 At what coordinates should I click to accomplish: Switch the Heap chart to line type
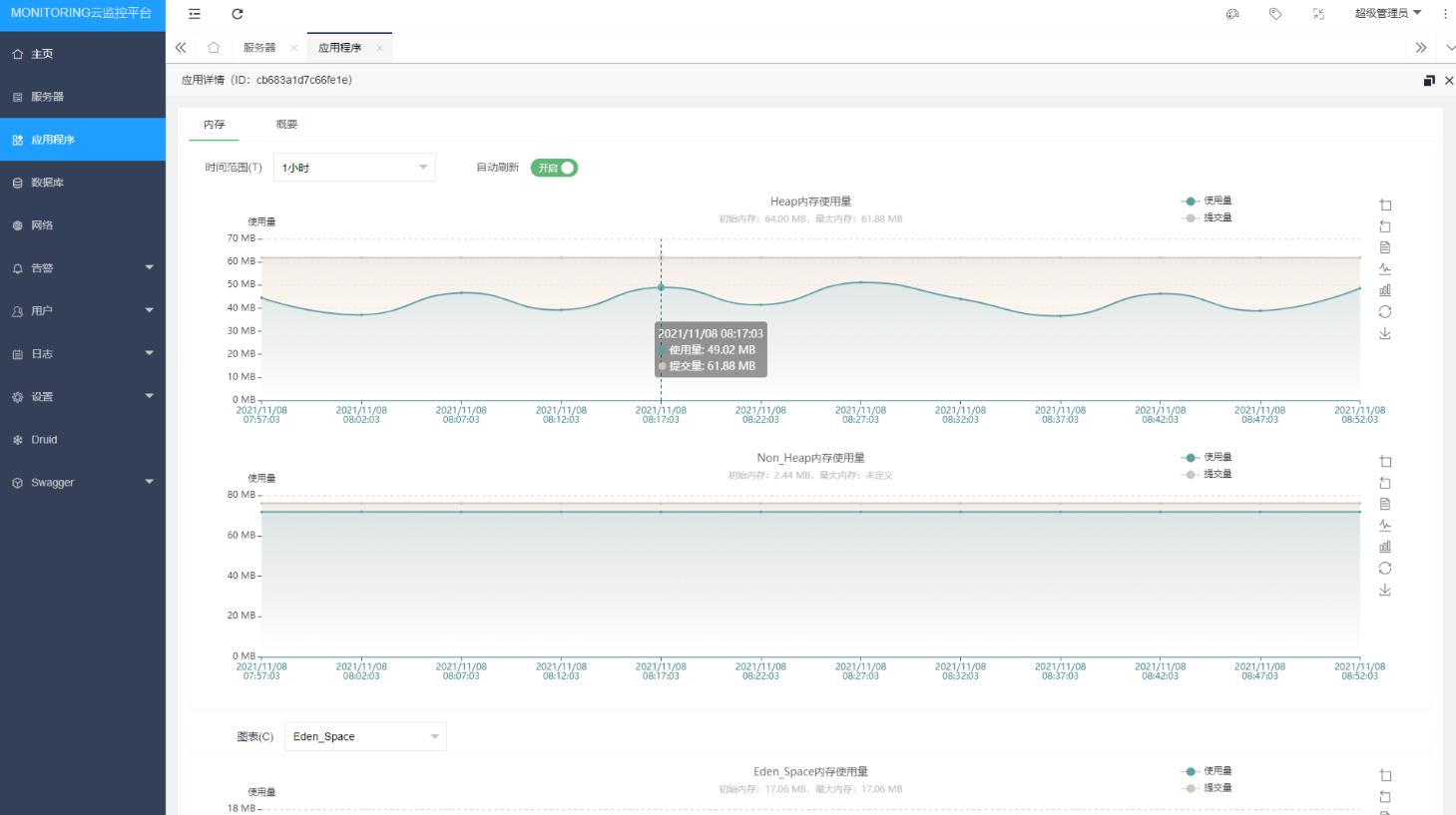coord(1385,269)
